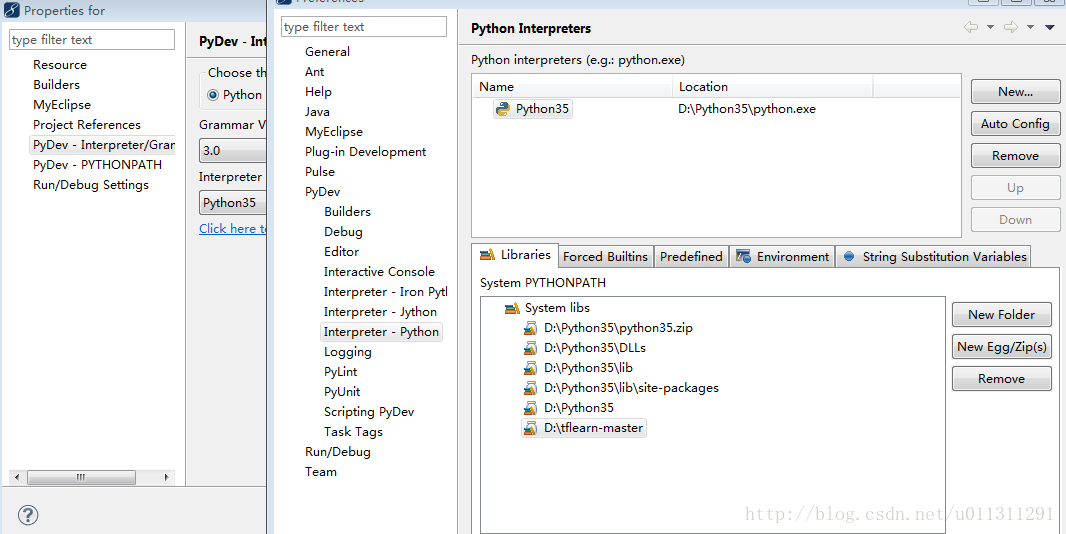Switch to the Predefined tab
Image resolution: width=1066 pixels, height=534 pixels.
[691, 256]
